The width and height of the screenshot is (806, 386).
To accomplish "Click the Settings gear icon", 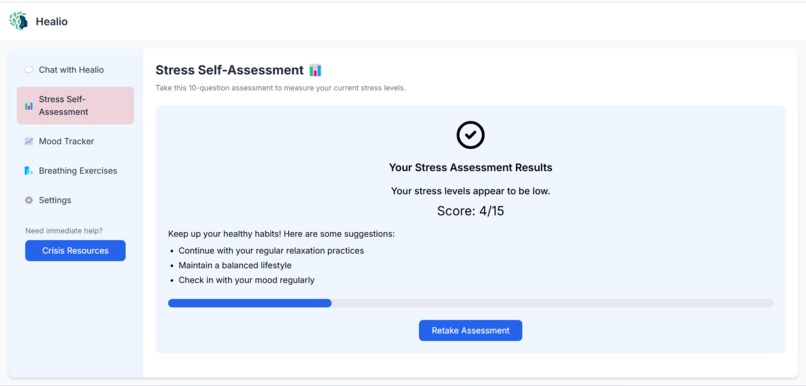I will tap(29, 200).
